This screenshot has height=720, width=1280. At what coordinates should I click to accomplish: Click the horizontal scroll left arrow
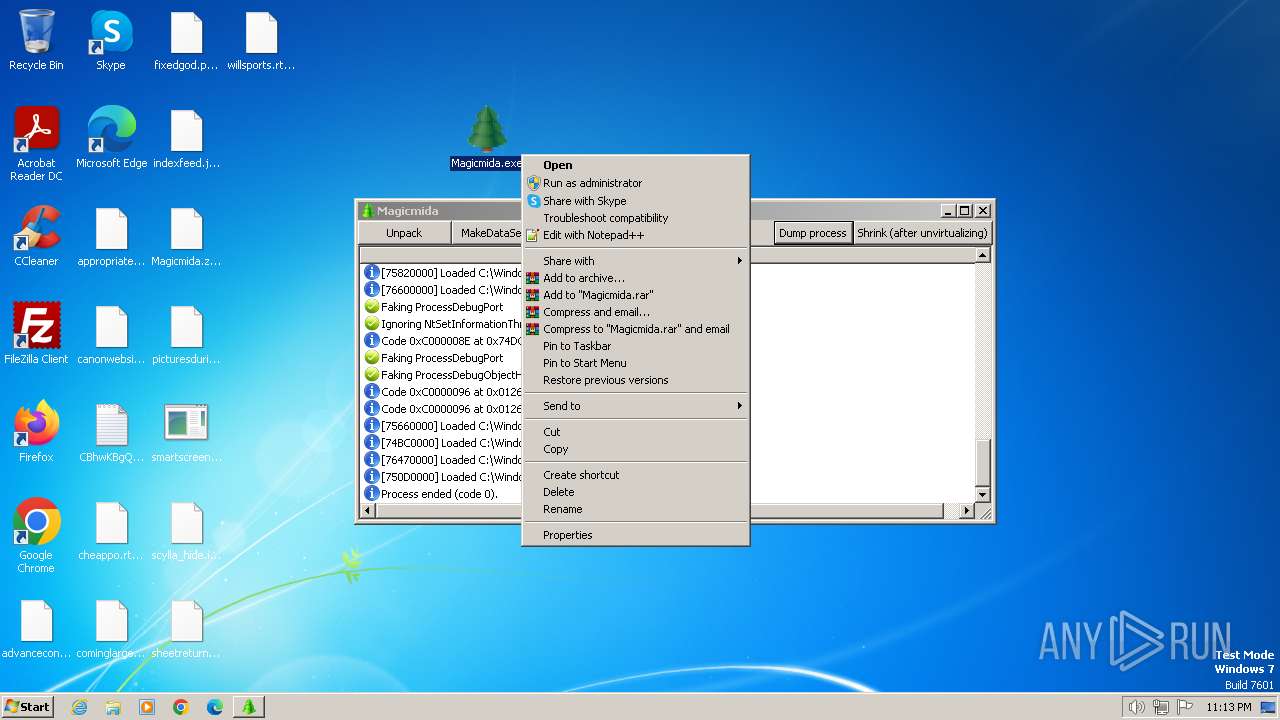tap(367, 511)
